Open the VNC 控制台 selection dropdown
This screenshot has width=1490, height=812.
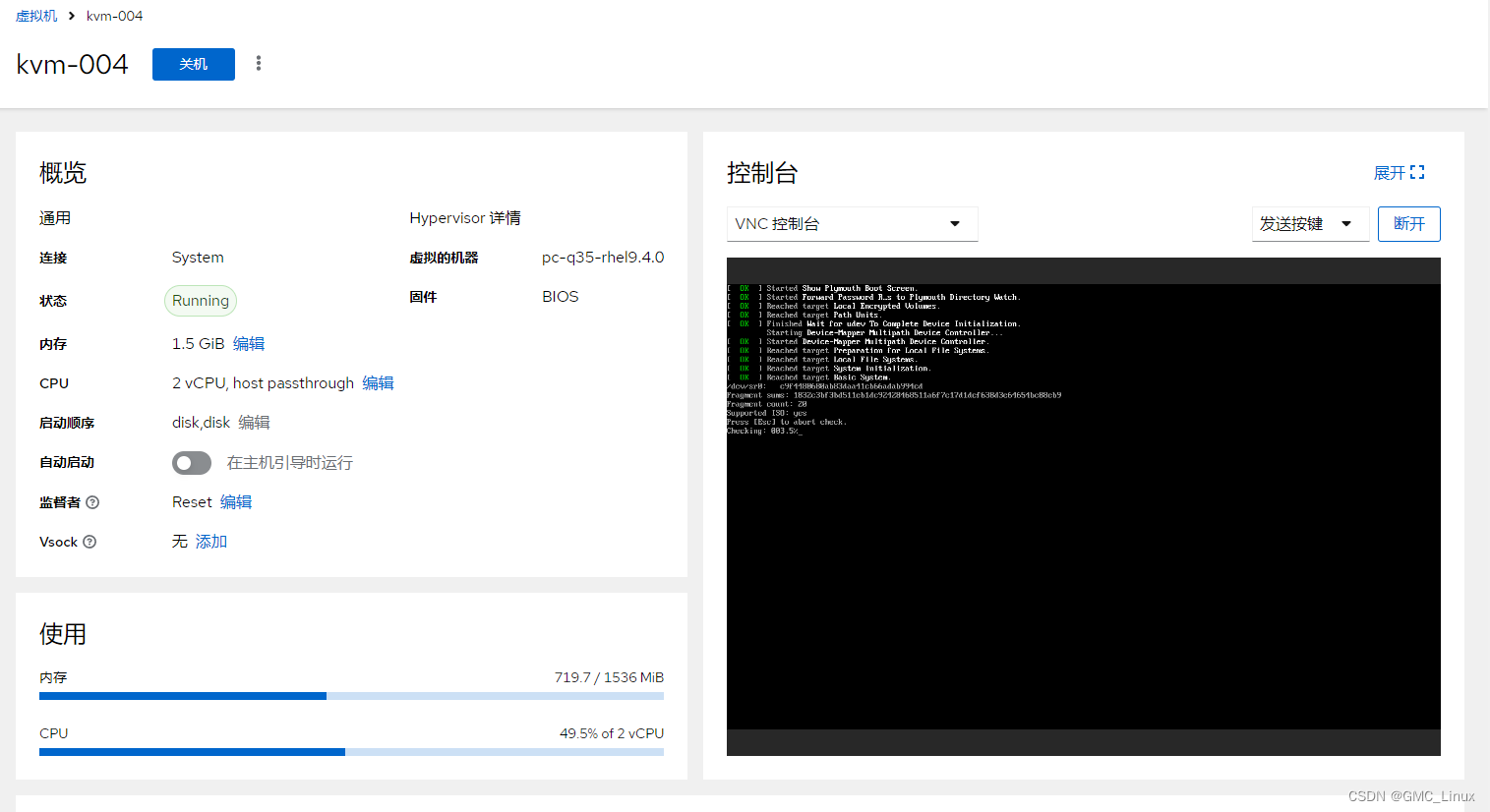coord(852,223)
